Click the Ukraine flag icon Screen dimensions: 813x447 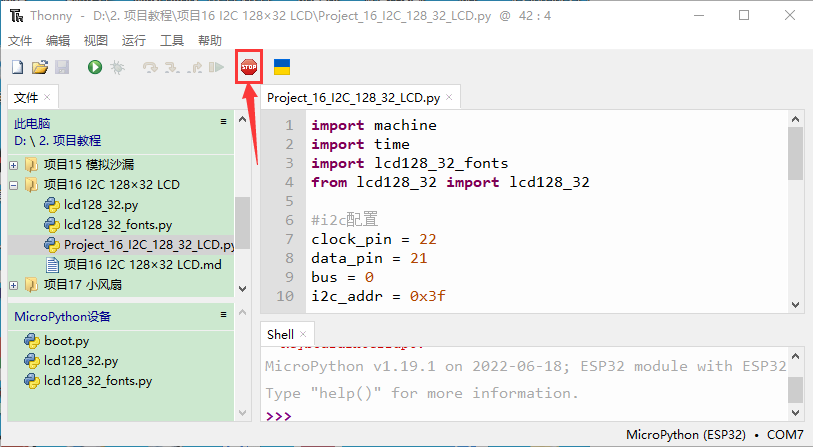click(x=282, y=67)
